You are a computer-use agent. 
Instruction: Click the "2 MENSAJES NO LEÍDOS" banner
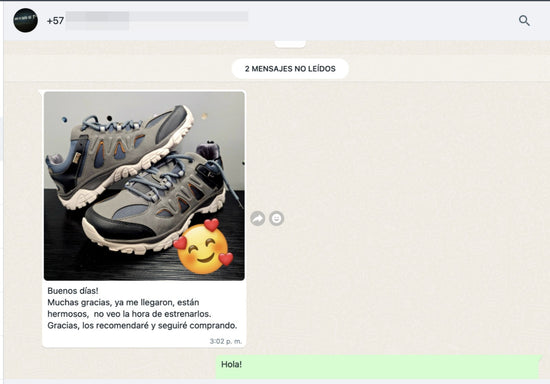point(290,69)
